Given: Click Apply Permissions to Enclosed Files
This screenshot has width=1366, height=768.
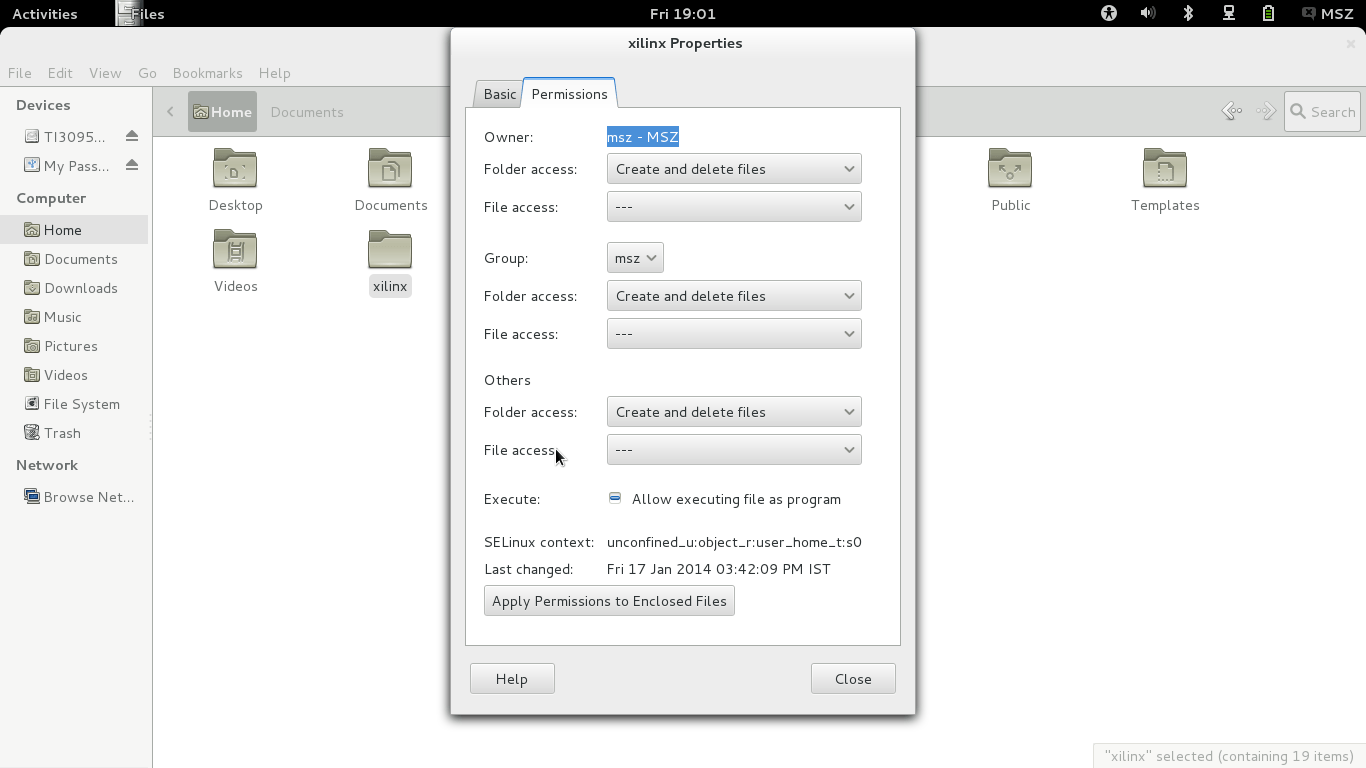Looking at the screenshot, I should pyautogui.click(x=609, y=601).
